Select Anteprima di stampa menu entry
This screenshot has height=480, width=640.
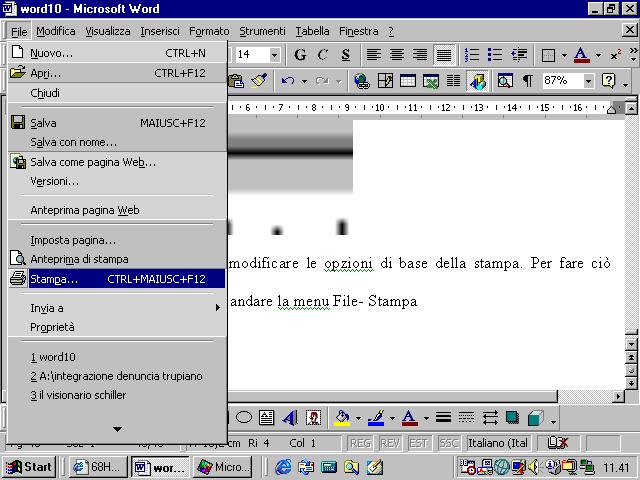tap(117, 259)
